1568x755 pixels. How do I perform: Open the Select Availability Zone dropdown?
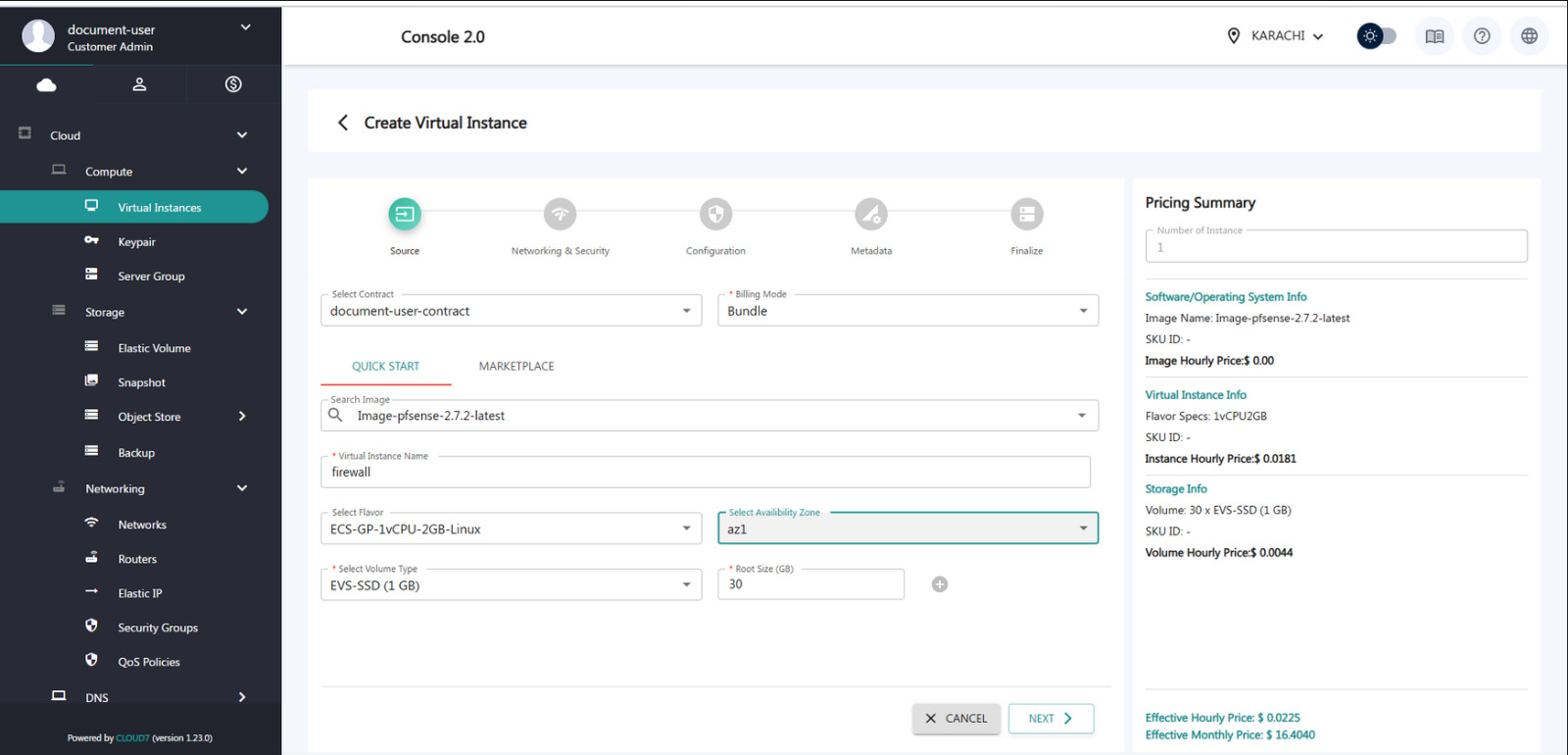tap(906, 529)
